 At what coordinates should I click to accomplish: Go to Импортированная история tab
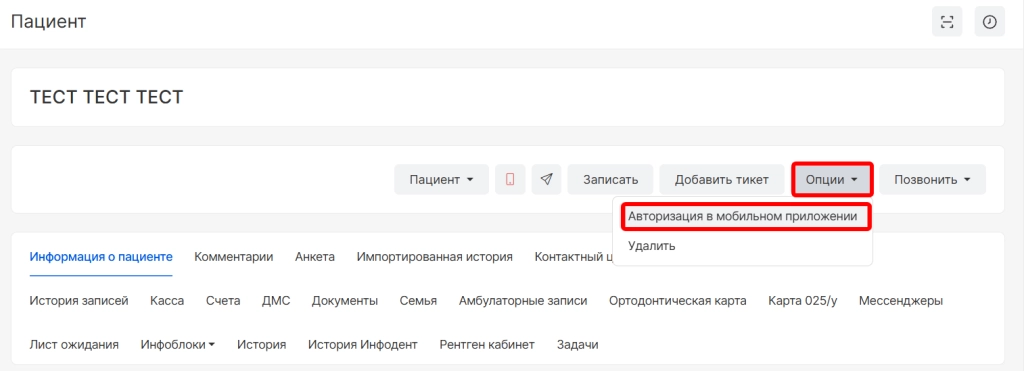tap(434, 257)
